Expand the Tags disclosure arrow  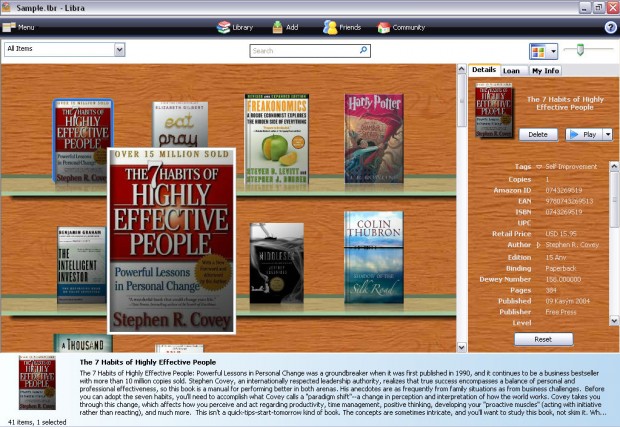point(539,167)
